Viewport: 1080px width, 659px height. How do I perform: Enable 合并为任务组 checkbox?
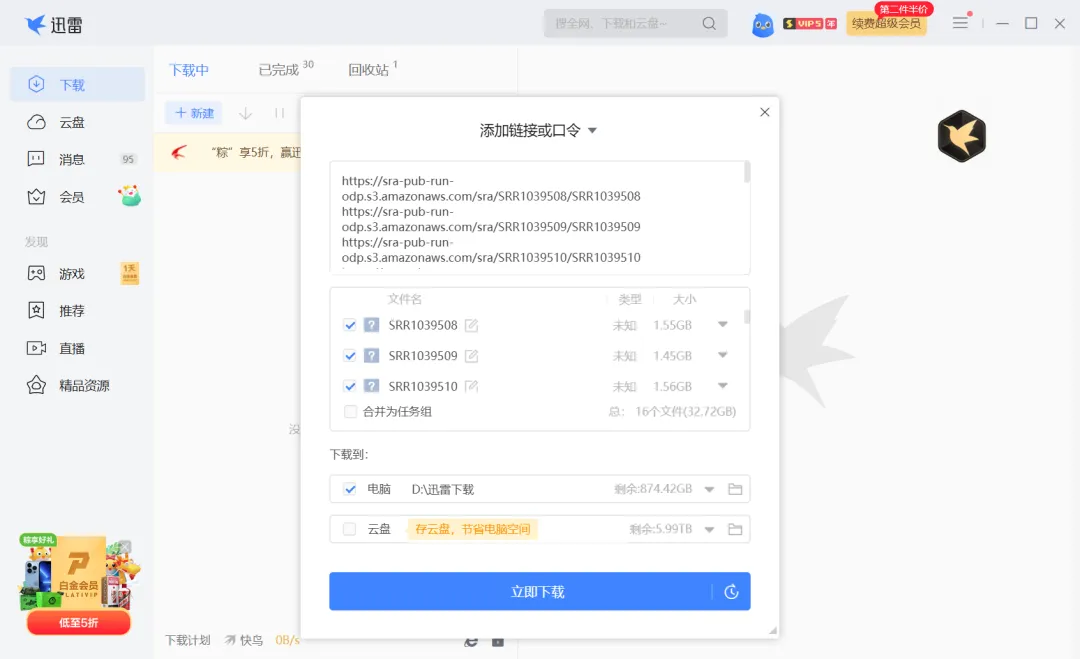pyautogui.click(x=350, y=412)
